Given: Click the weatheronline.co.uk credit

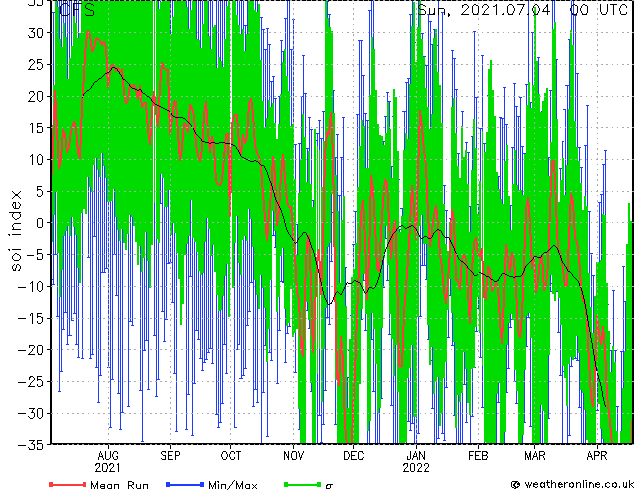Looking at the screenshot, I should 572,484.
